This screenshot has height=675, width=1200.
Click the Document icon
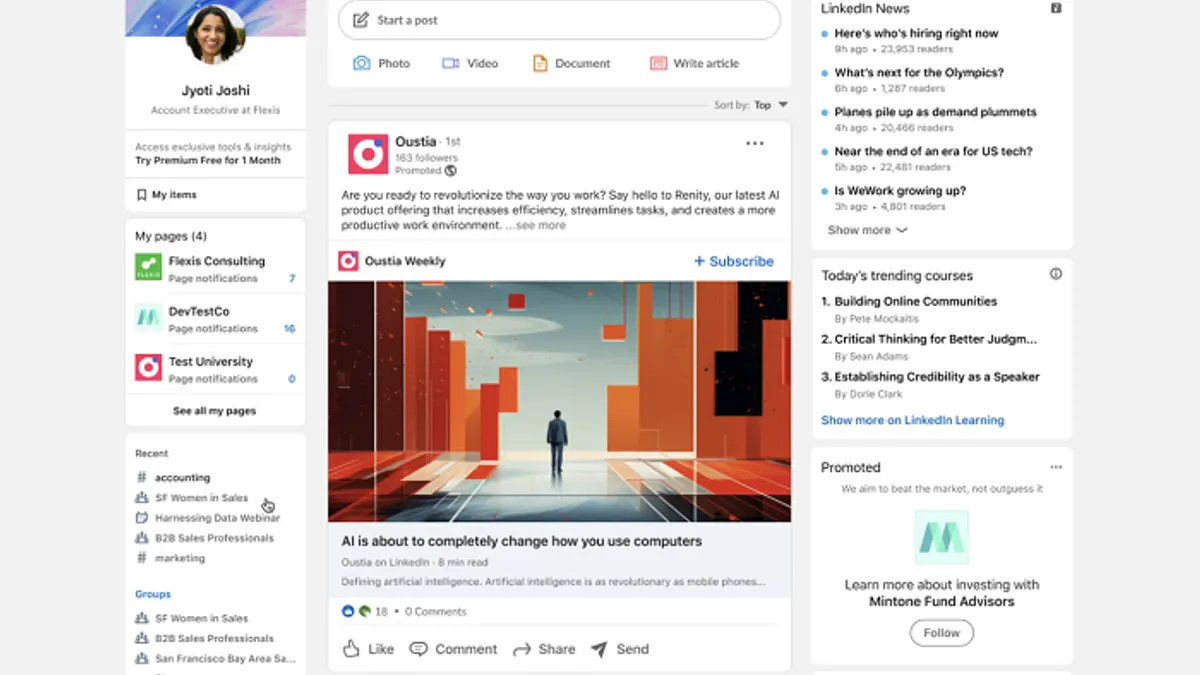(x=540, y=63)
